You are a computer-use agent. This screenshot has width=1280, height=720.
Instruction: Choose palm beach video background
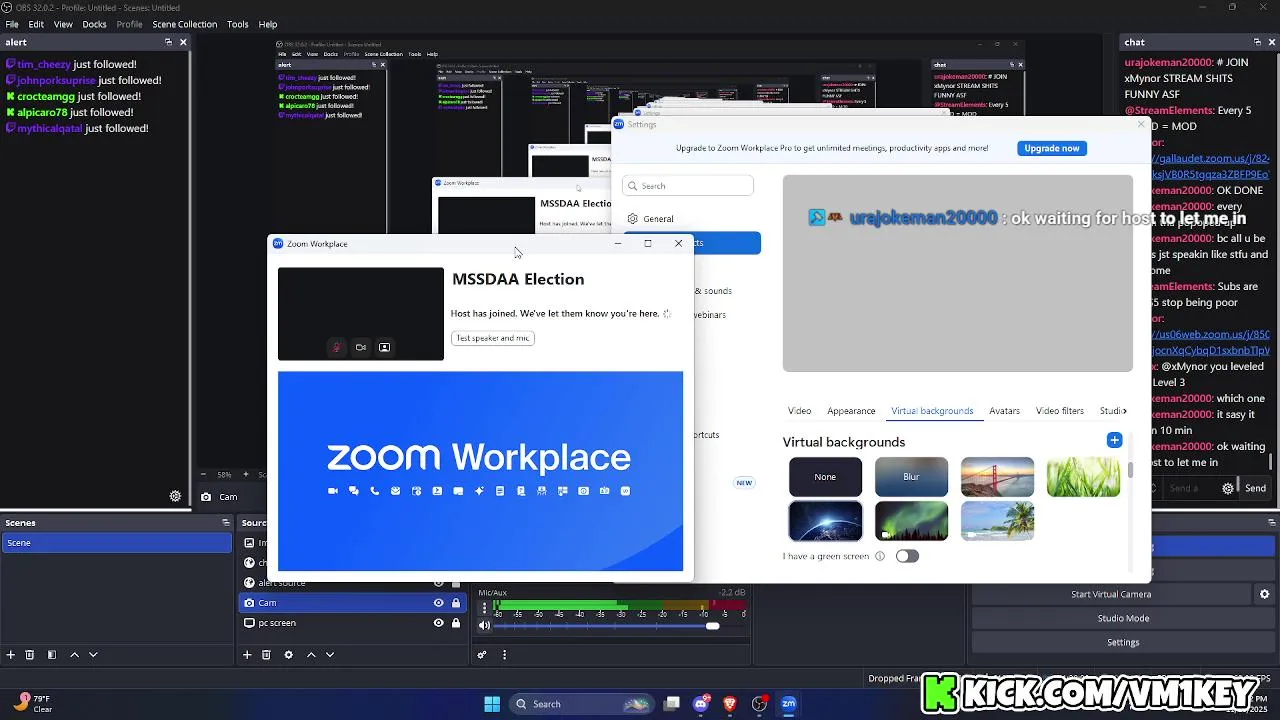click(x=997, y=521)
